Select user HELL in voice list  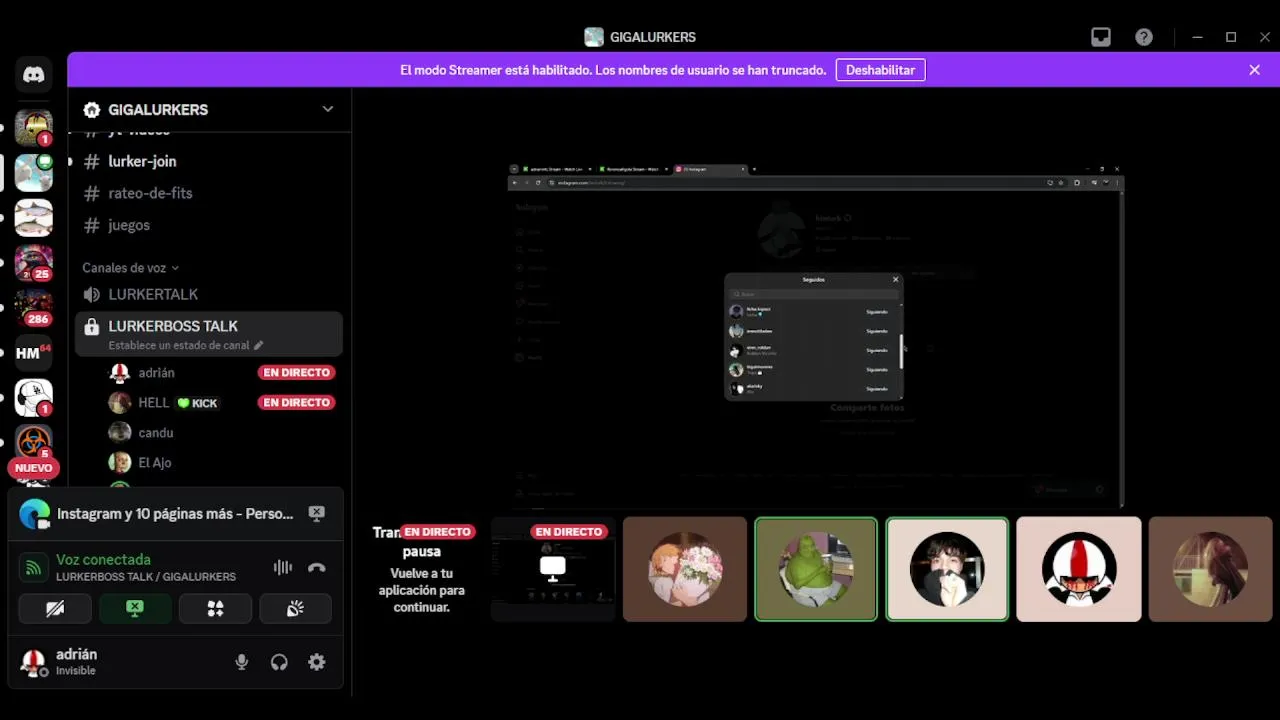[x=154, y=402]
